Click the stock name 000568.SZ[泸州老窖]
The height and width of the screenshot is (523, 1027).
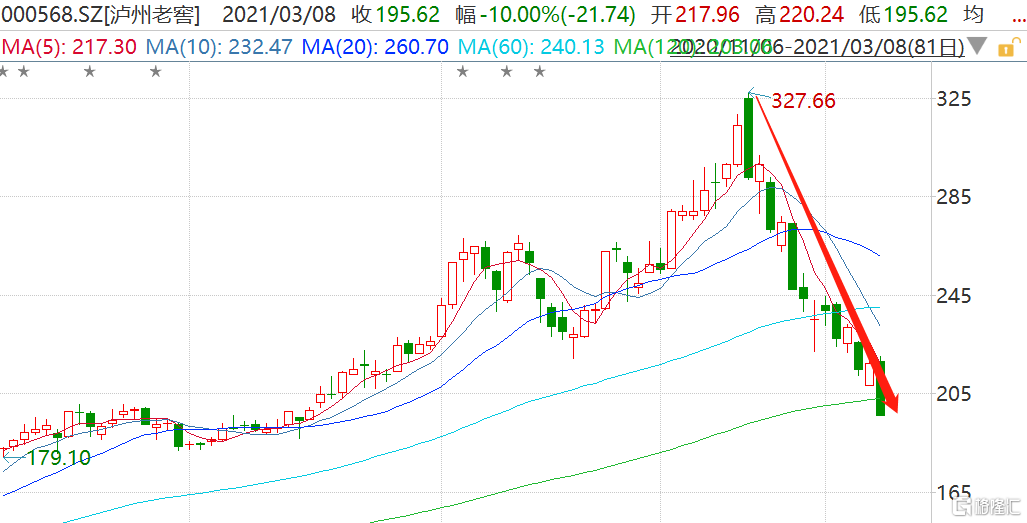point(100,15)
